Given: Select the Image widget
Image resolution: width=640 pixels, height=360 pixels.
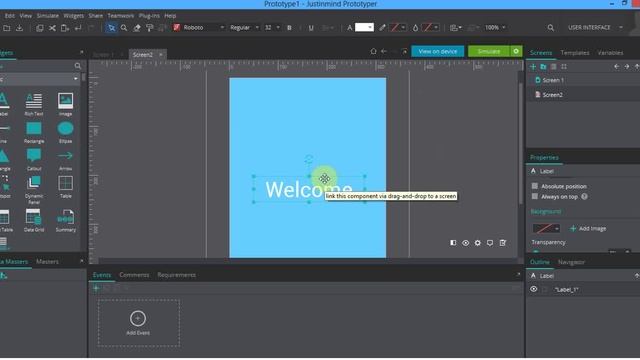Looking at the screenshot, I should (x=65, y=104).
